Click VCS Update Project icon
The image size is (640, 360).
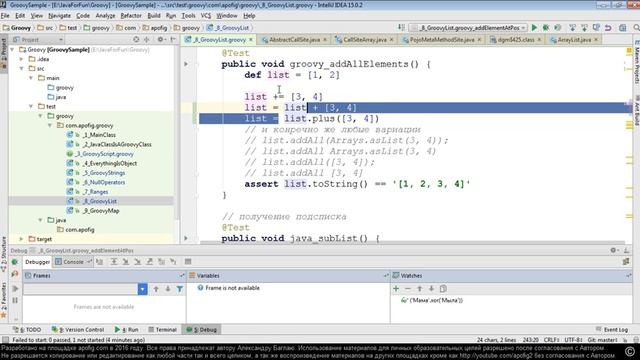click(573, 28)
